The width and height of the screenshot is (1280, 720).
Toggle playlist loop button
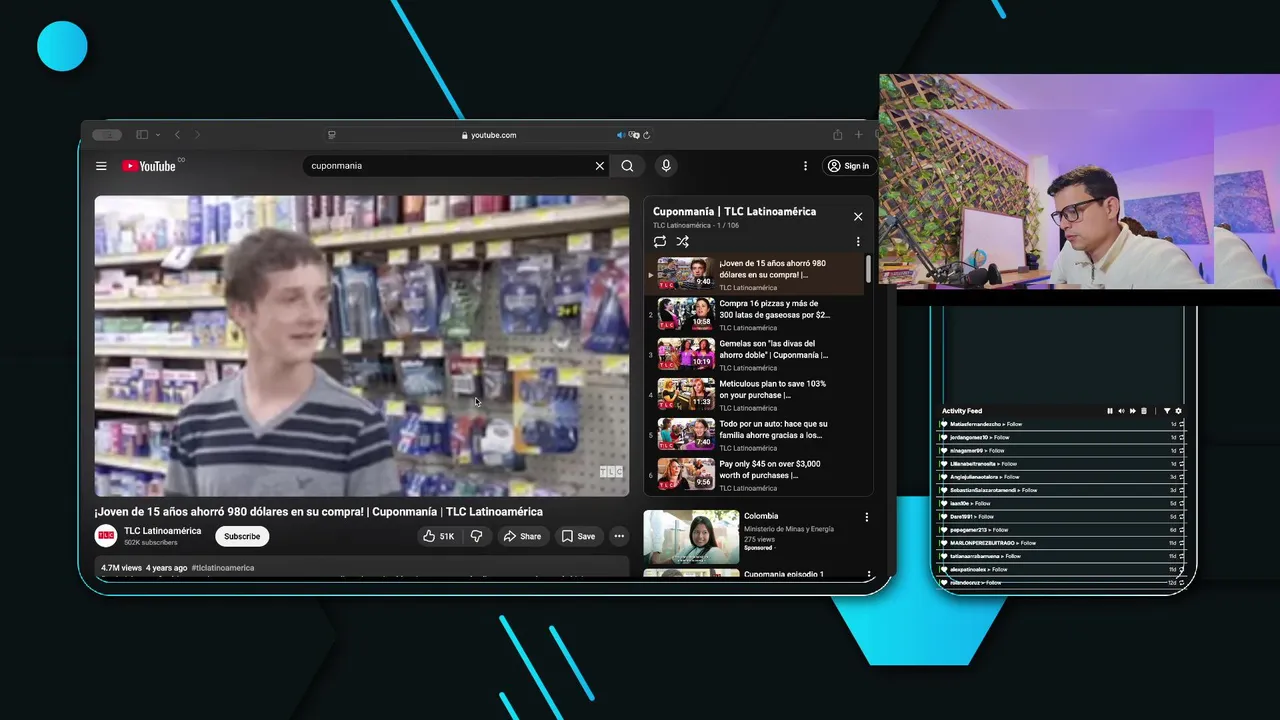click(660, 241)
